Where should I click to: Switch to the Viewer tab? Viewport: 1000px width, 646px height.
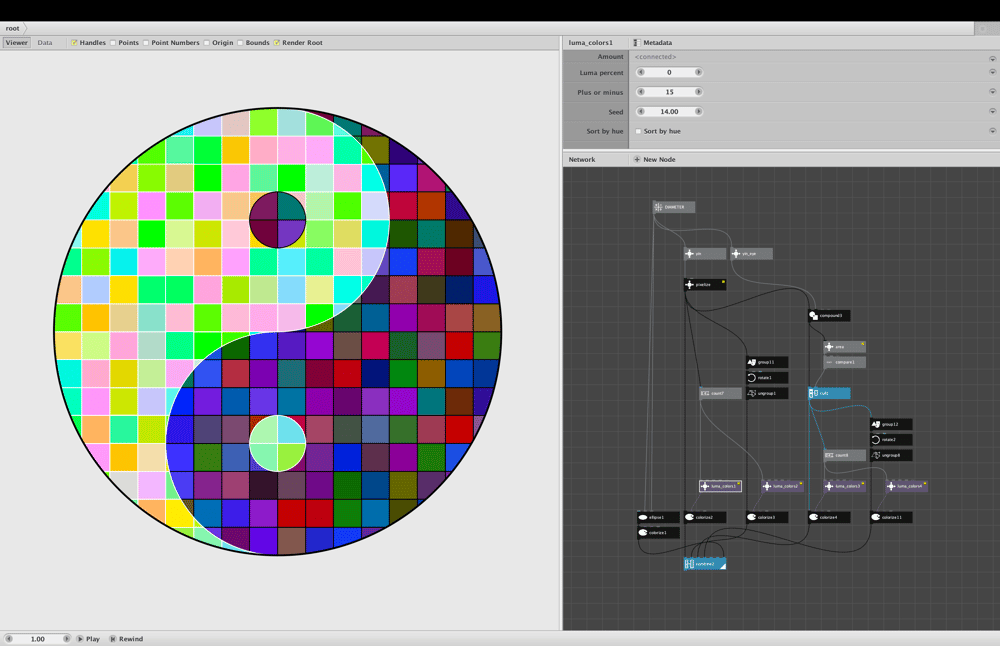point(17,43)
